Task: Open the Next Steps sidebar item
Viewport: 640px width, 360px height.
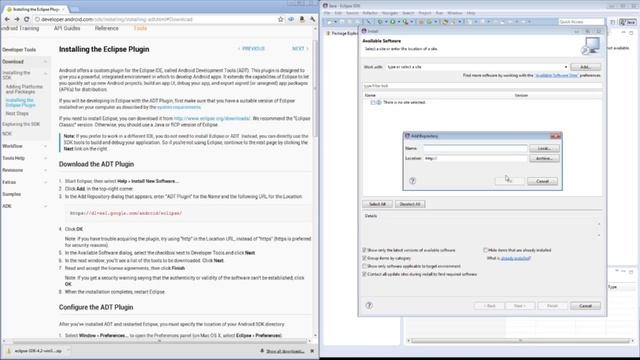Action: point(17,113)
